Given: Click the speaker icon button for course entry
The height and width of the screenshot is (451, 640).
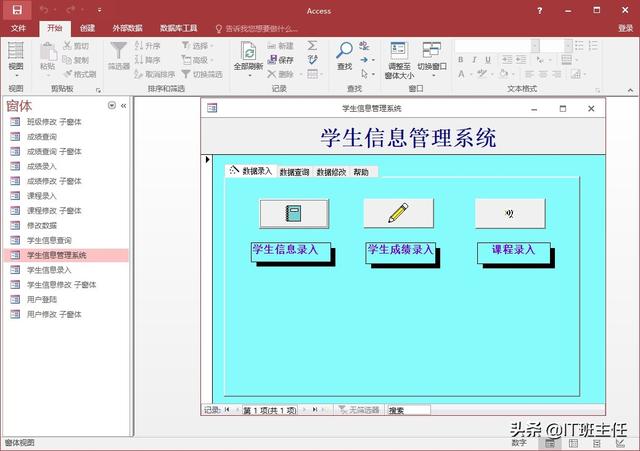Looking at the screenshot, I should (510, 213).
